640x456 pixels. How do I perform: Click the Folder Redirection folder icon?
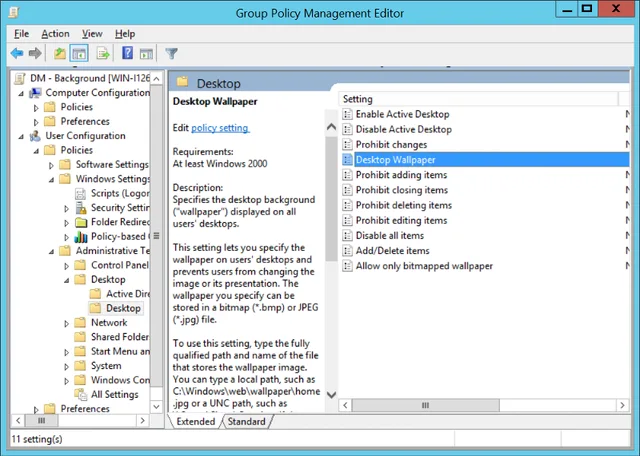coord(81,222)
